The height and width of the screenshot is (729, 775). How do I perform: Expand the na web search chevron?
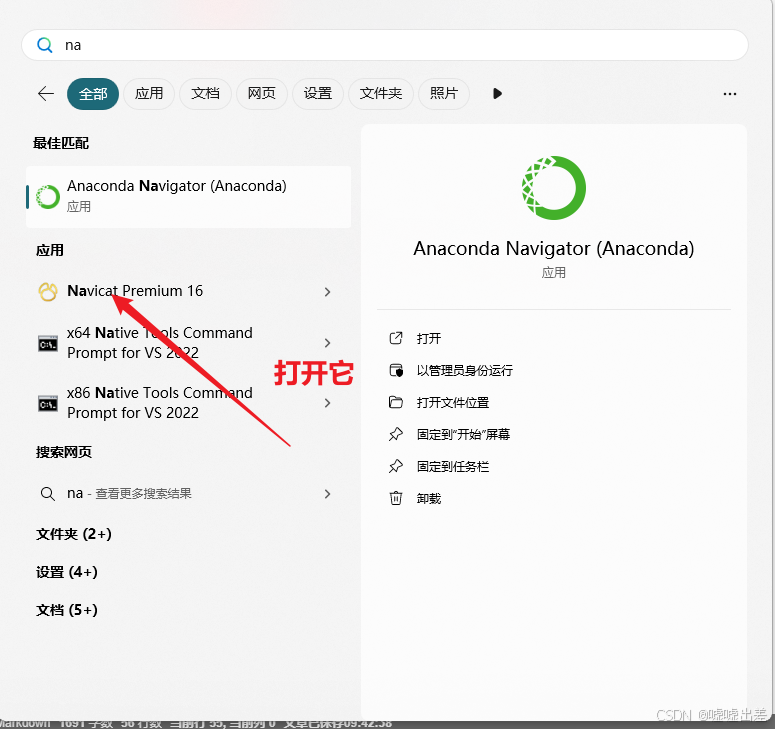click(x=327, y=494)
